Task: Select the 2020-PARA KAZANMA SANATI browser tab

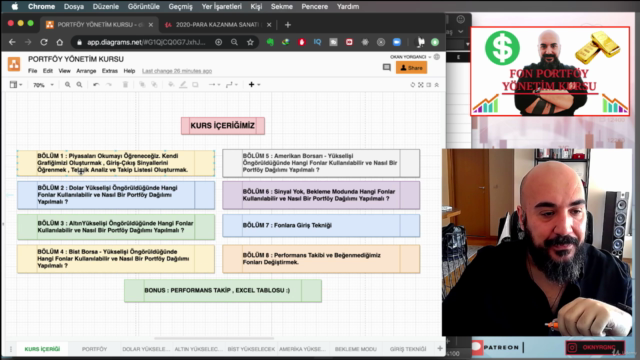Action: pos(217,25)
